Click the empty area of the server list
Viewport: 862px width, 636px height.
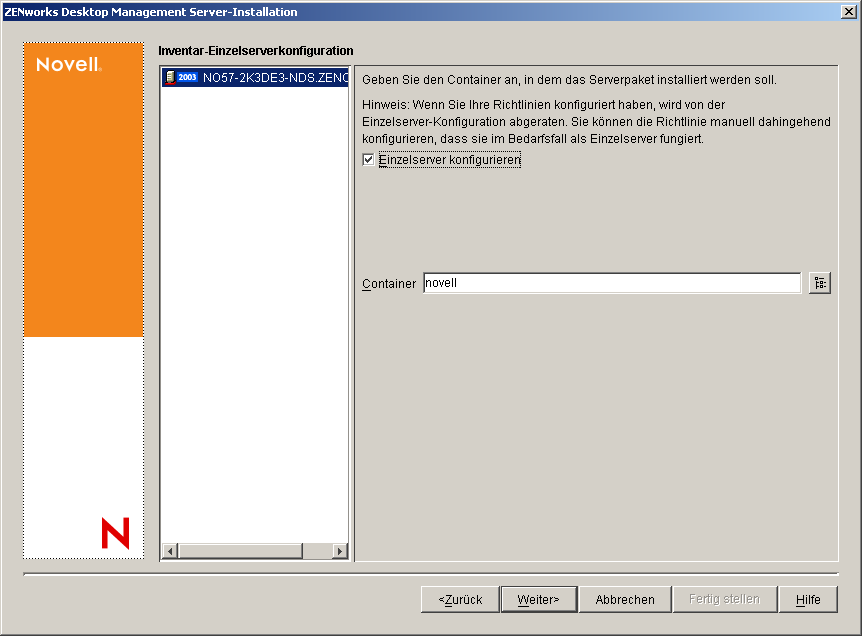[255, 313]
